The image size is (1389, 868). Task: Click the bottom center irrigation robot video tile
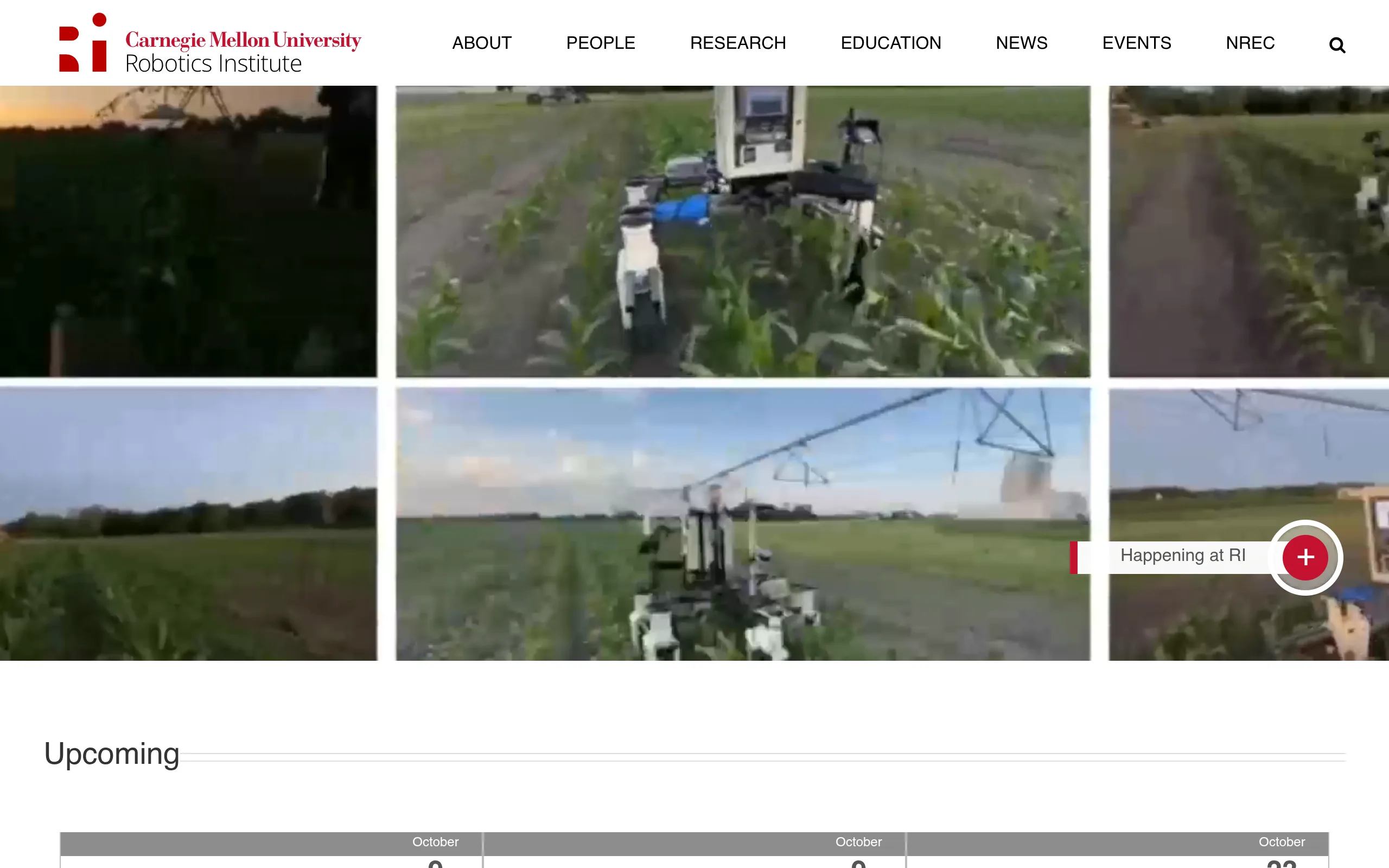tap(743, 524)
